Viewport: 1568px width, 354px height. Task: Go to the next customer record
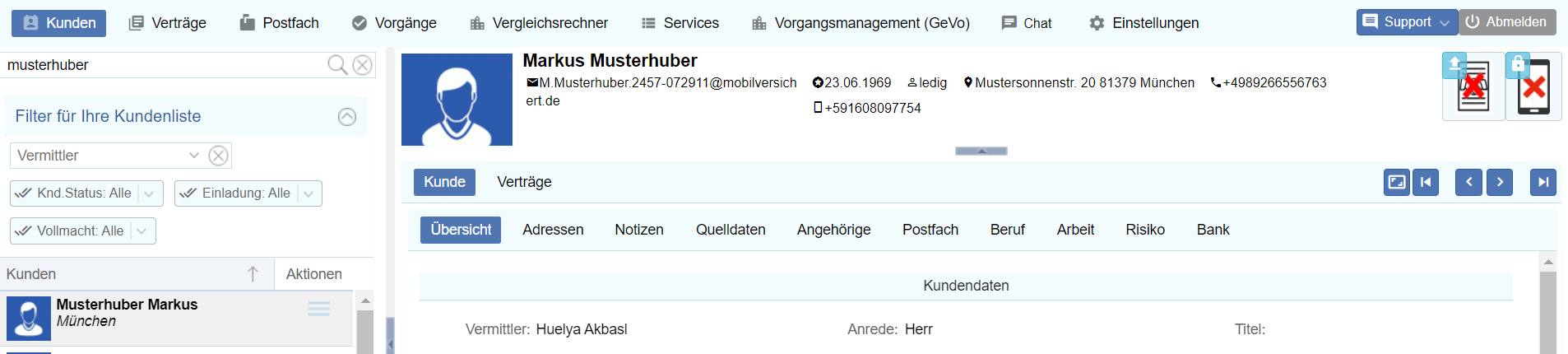1500,182
